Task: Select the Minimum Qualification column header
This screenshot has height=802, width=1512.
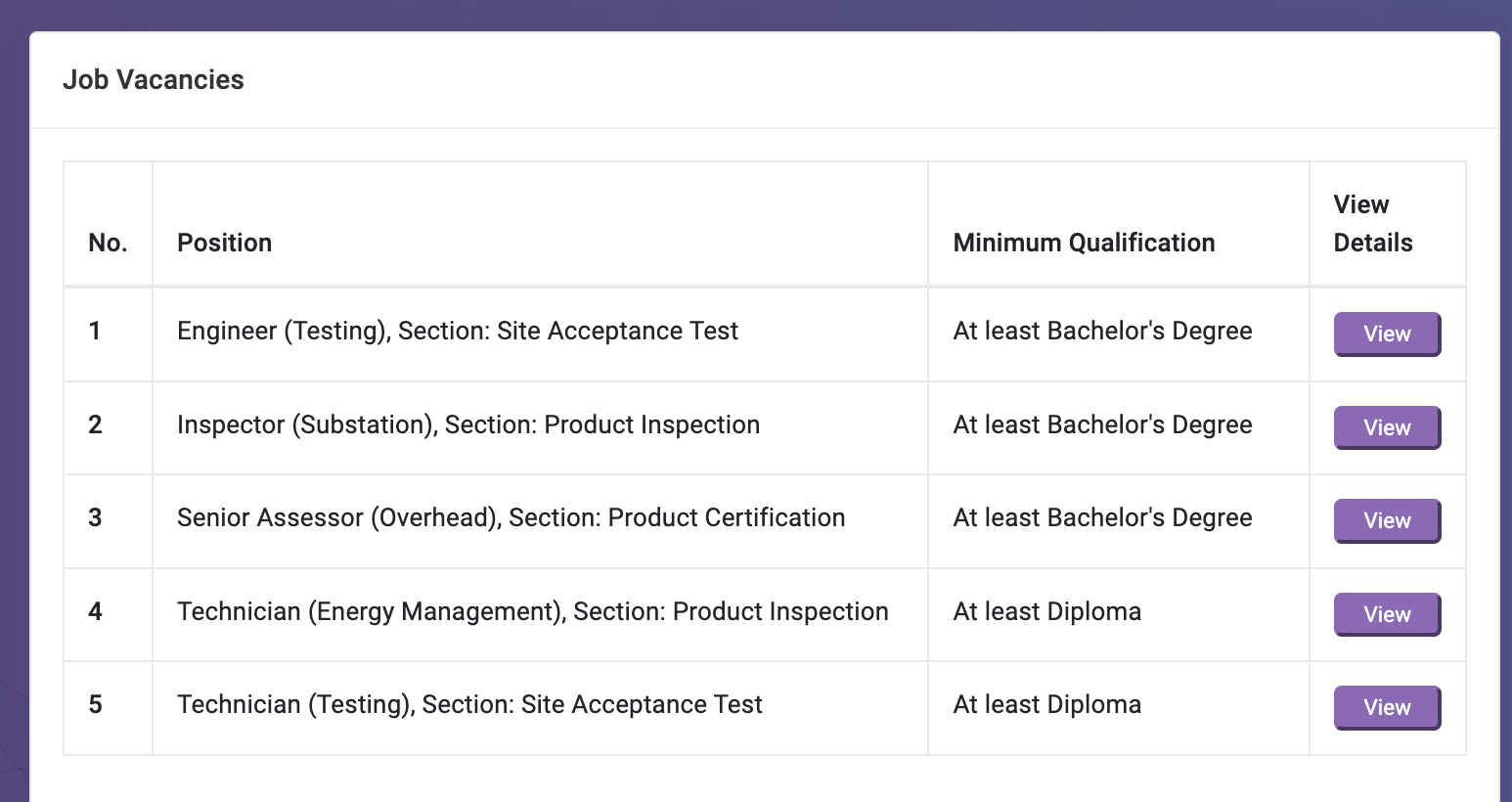Action: point(1084,243)
